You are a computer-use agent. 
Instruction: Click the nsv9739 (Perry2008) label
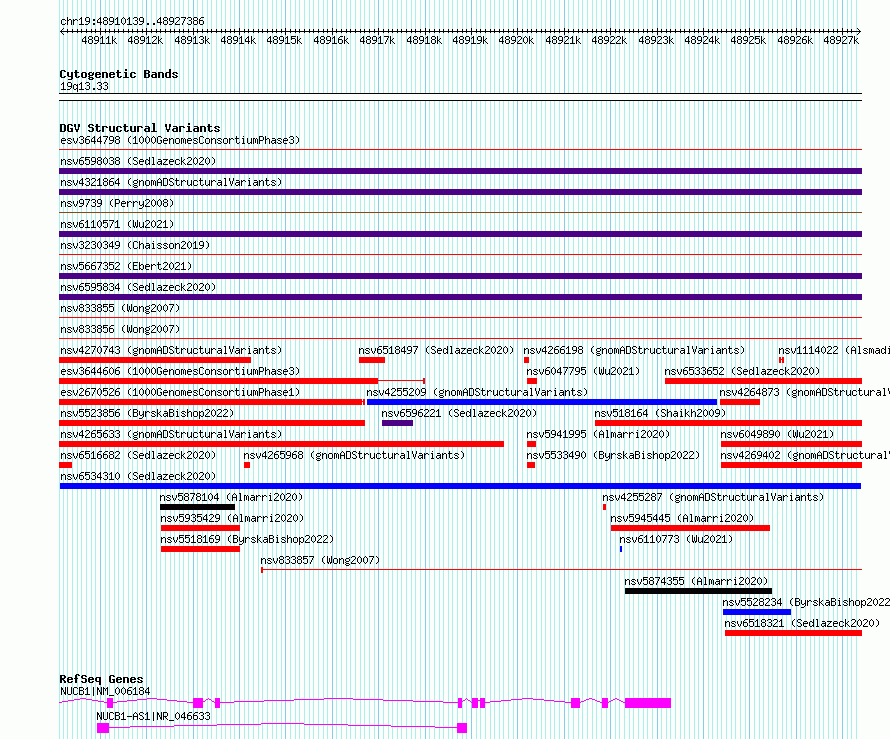click(x=117, y=203)
